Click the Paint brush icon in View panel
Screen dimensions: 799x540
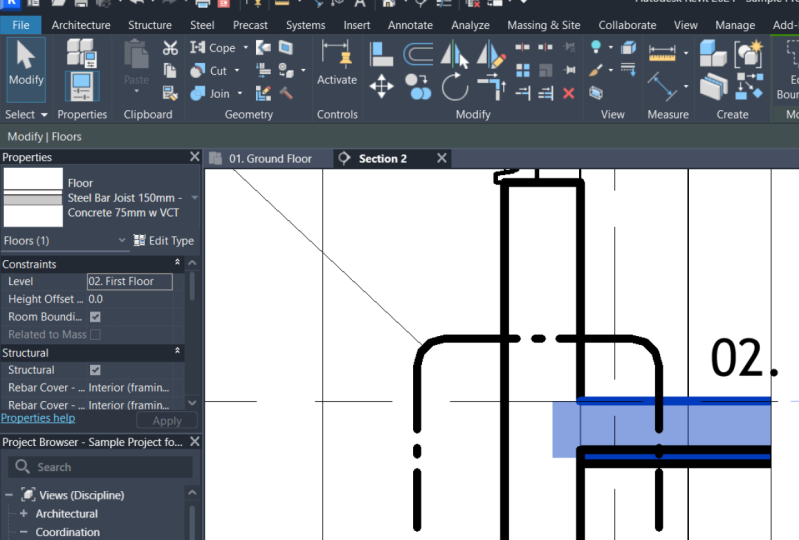[x=596, y=70]
